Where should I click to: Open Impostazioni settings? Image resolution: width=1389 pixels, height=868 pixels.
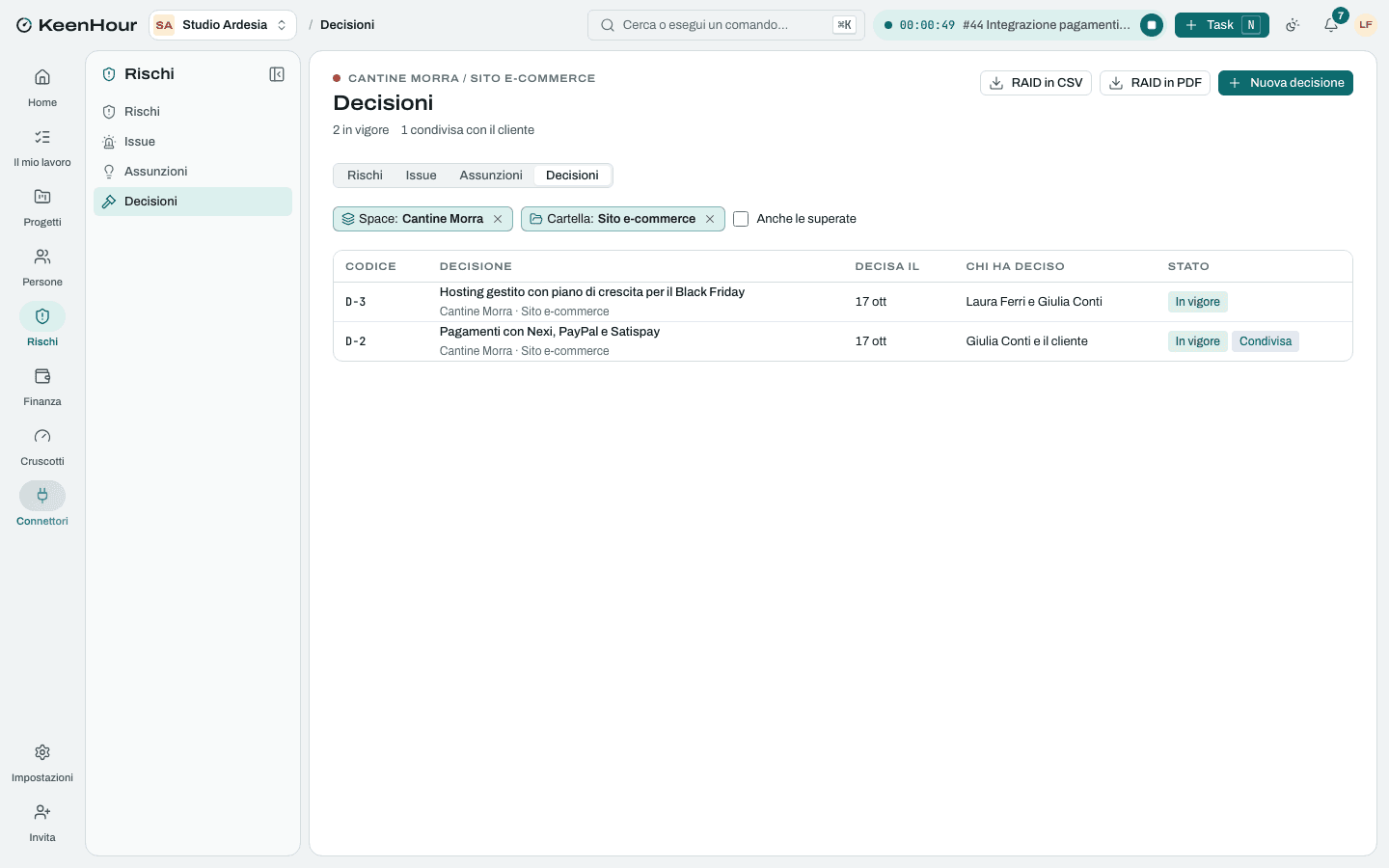(x=42, y=763)
